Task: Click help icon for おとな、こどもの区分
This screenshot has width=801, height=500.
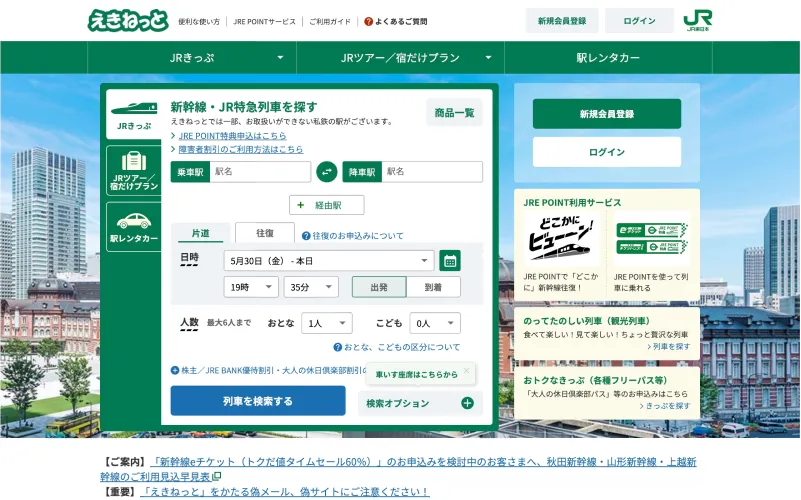Action: [x=338, y=347]
